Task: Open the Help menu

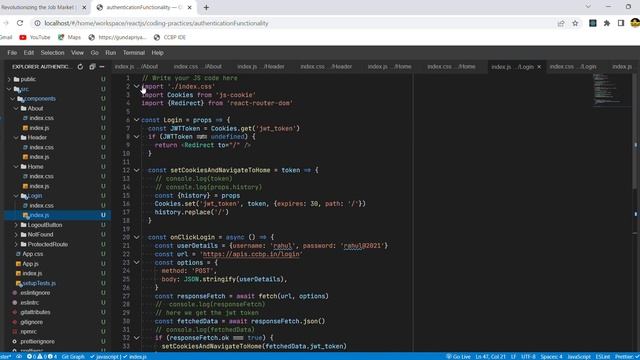Action: 158,53
